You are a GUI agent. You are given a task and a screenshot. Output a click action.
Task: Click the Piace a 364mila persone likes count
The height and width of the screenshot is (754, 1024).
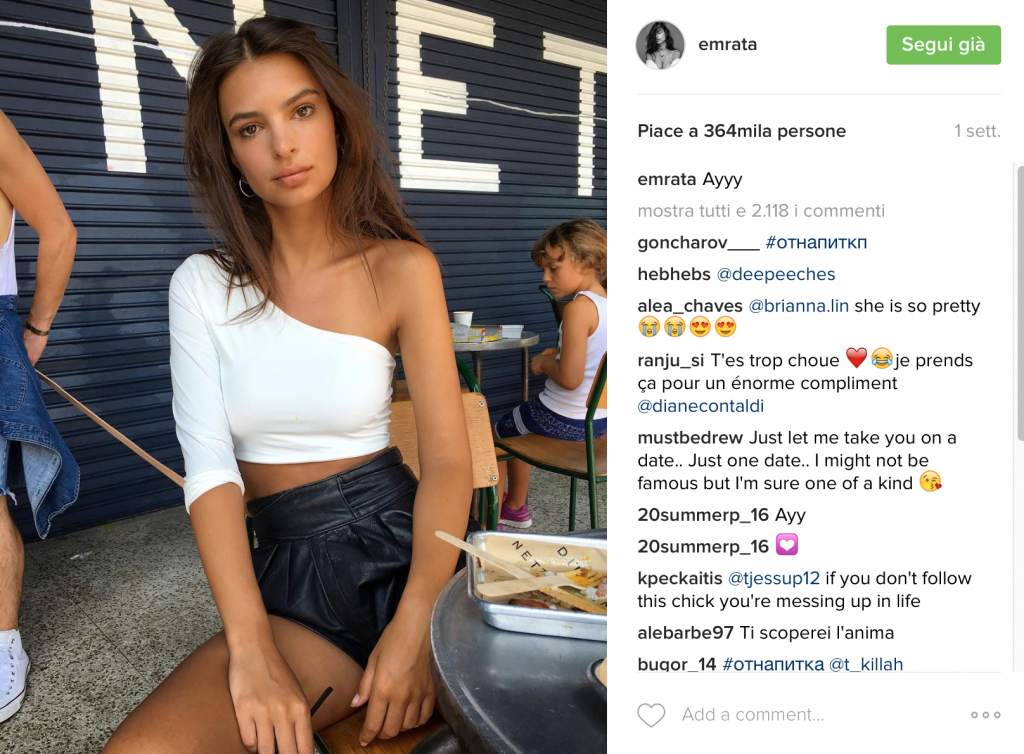pyautogui.click(x=741, y=131)
